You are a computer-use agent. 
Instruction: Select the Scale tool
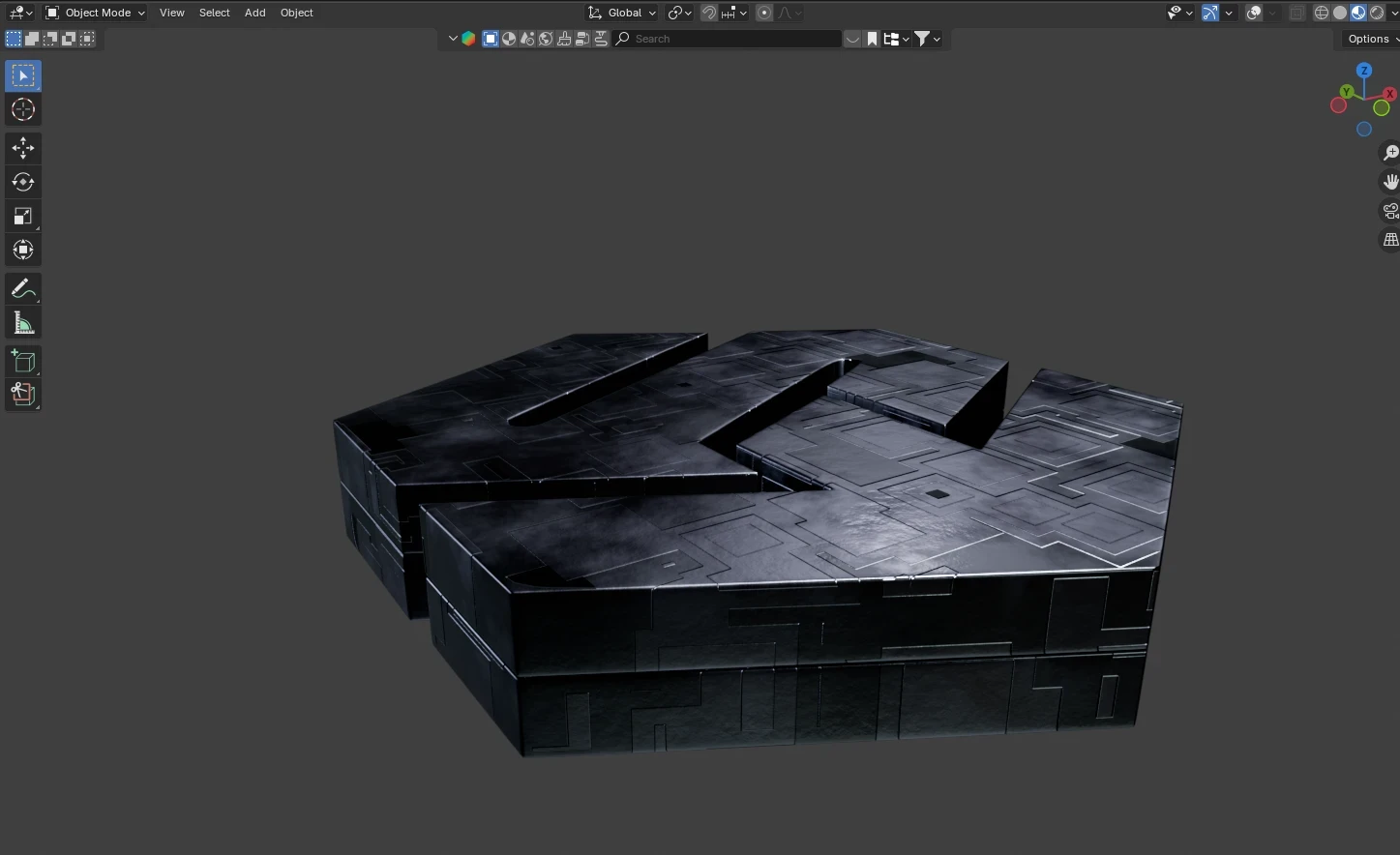click(x=23, y=216)
